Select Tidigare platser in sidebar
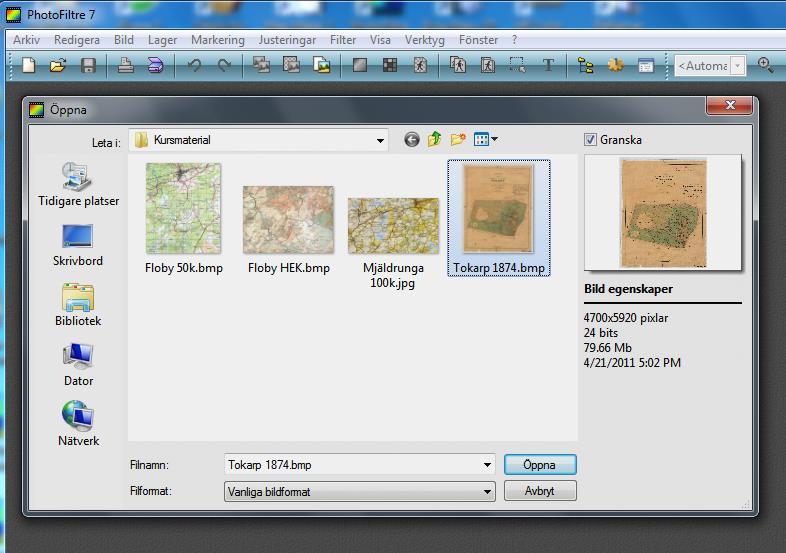Screen dimensions: 786x553 78,185
